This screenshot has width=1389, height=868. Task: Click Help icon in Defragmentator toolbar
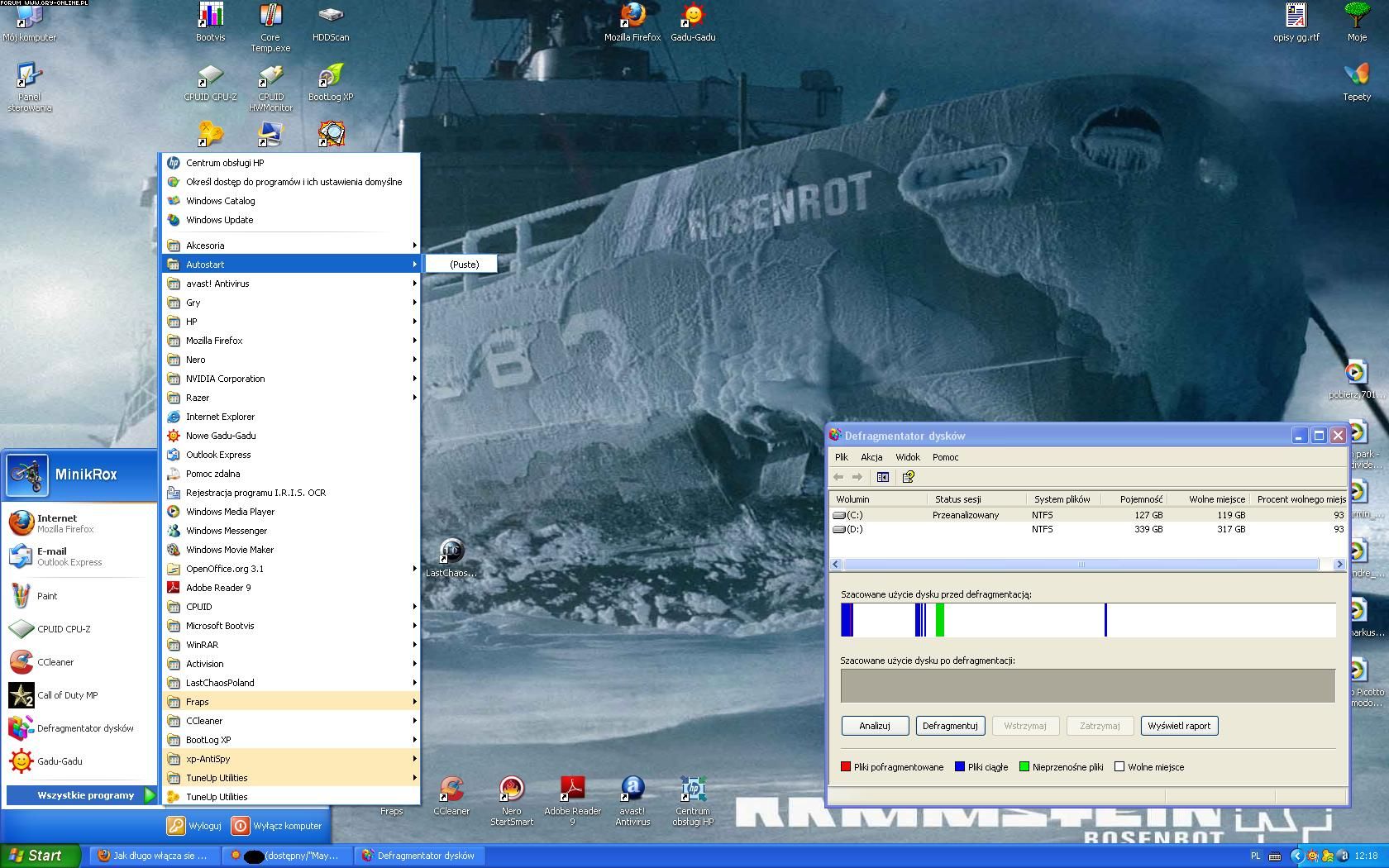pyautogui.click(x=908, y=477)
